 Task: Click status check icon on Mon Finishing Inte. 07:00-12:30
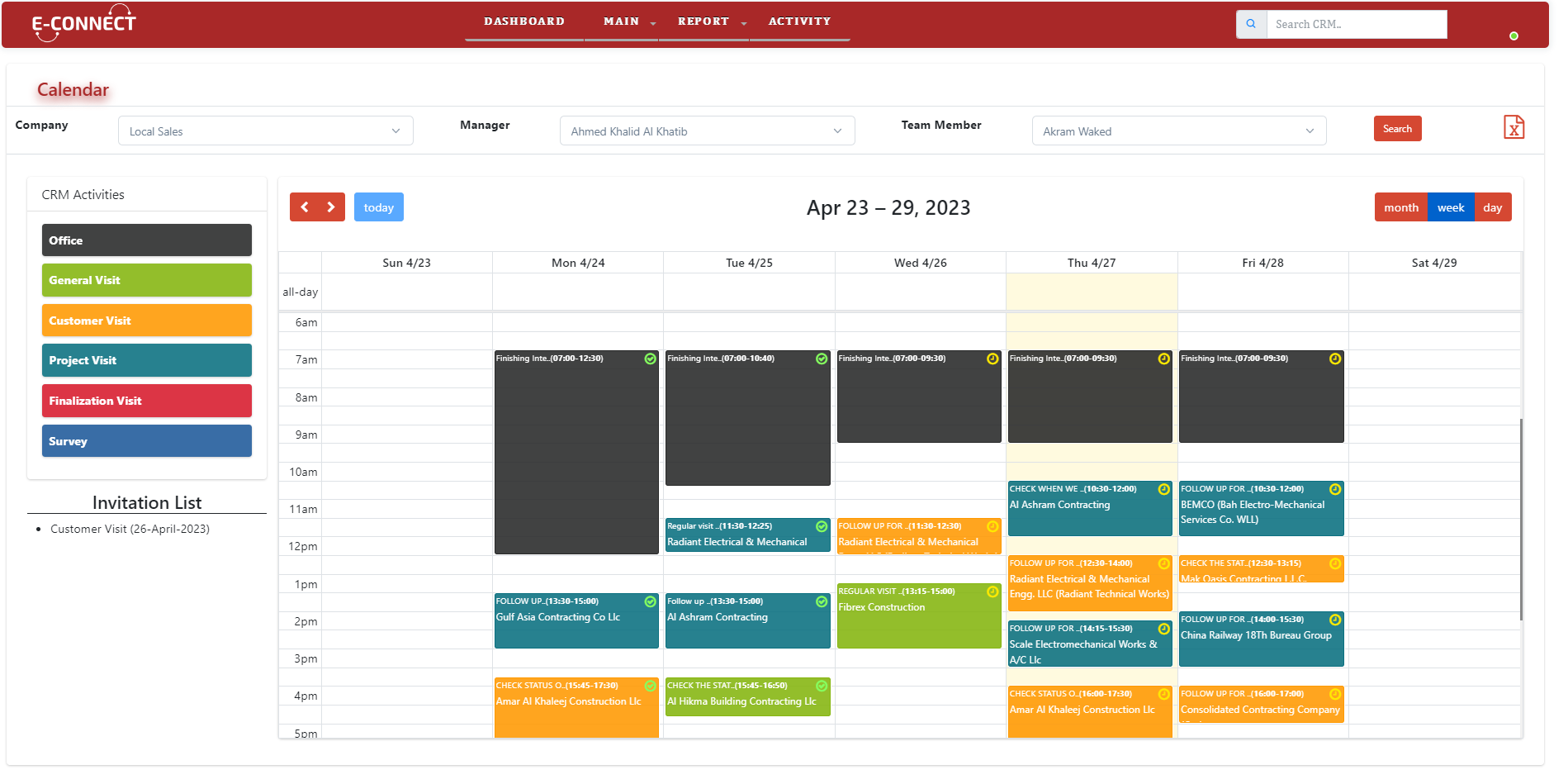click(x=651, y=359)
